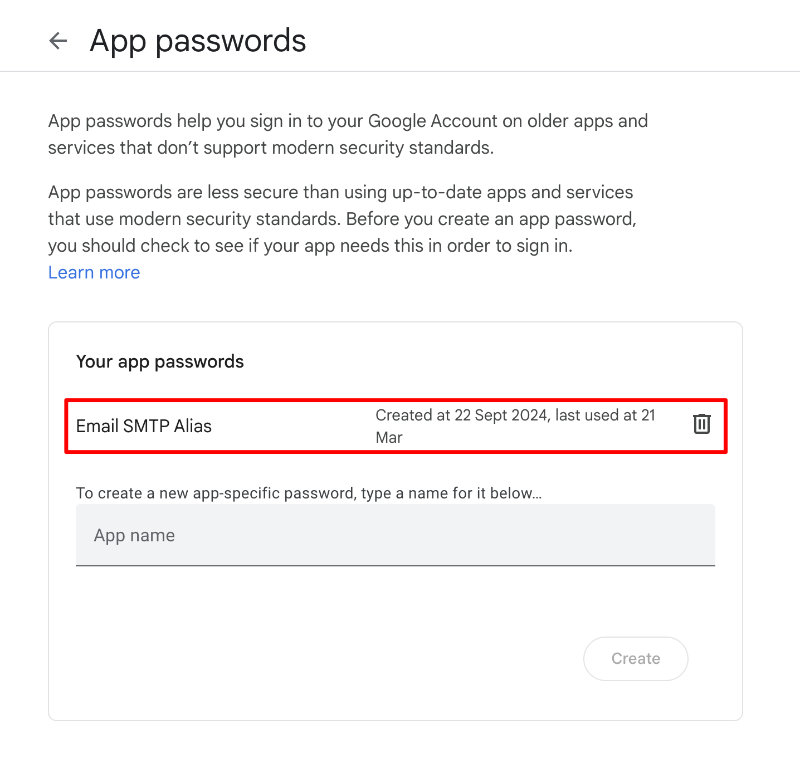The image size is (800, 773).
Task: Click the App name placeholder text
Action: click(134, 536)
